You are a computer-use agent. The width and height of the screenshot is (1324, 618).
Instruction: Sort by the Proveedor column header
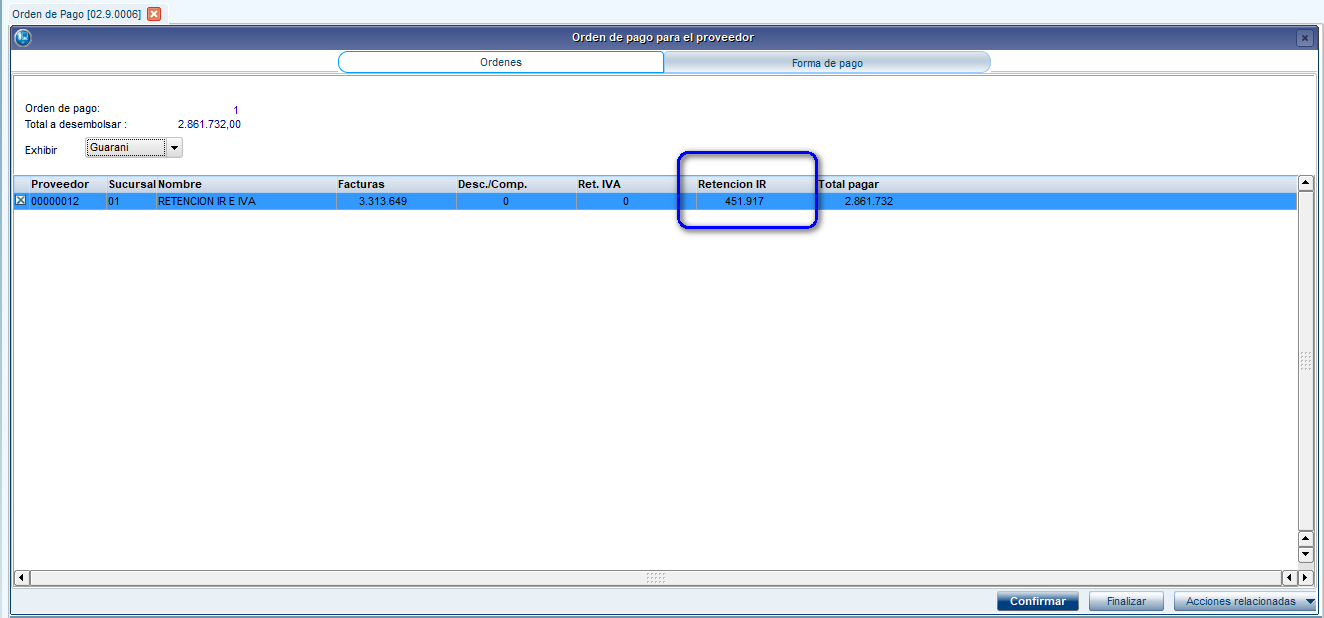[60, 184]
